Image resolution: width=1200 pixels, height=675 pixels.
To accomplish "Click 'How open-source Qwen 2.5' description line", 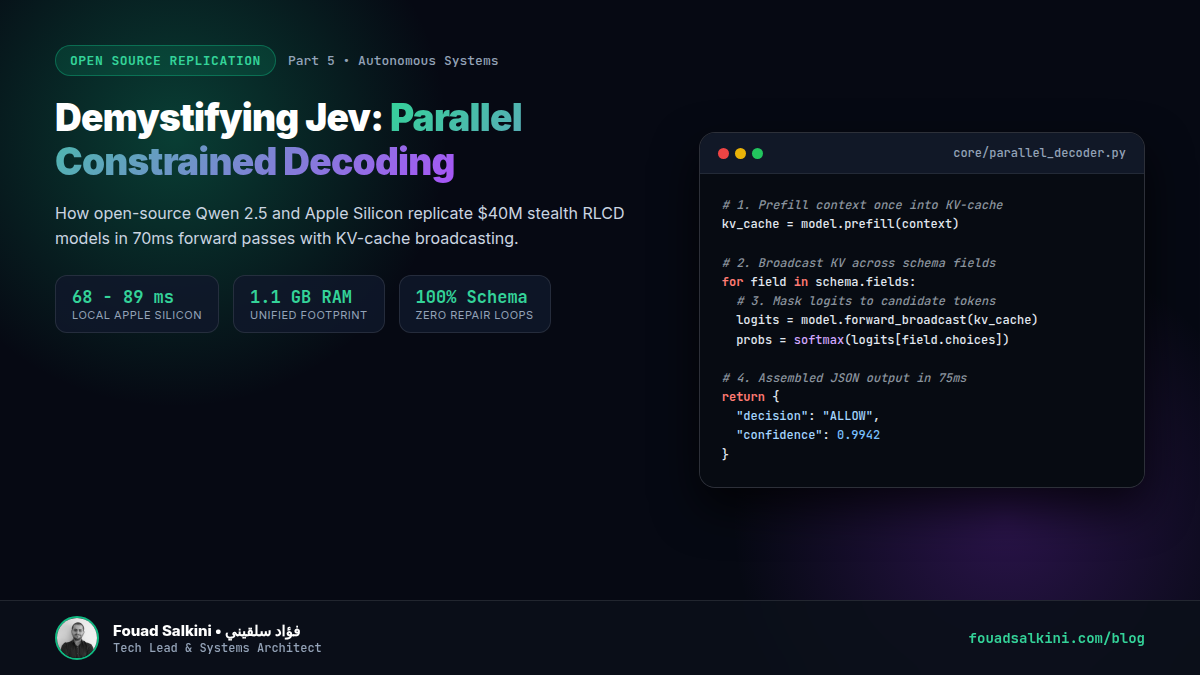I will click(340, 214).
